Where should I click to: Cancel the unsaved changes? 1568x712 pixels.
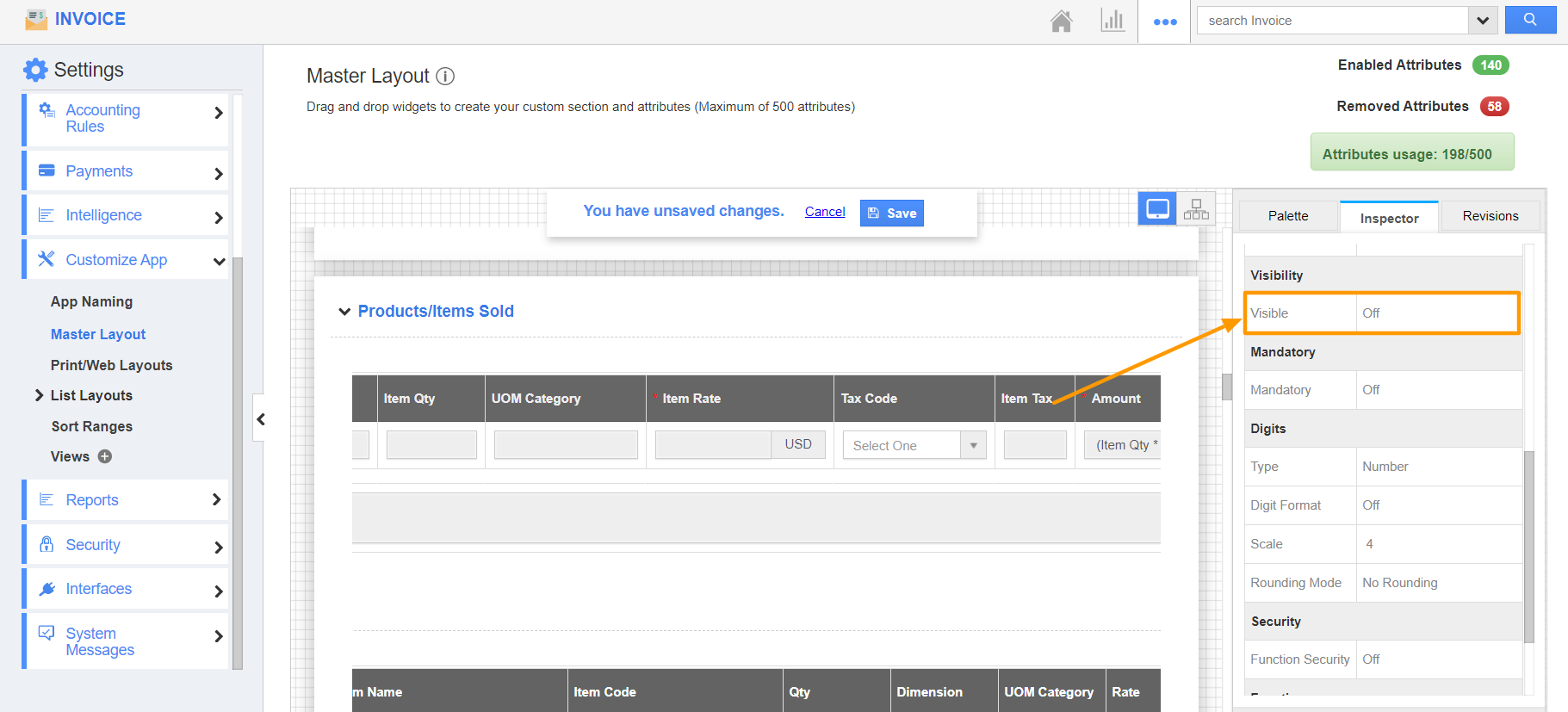(x=825, y=212)
